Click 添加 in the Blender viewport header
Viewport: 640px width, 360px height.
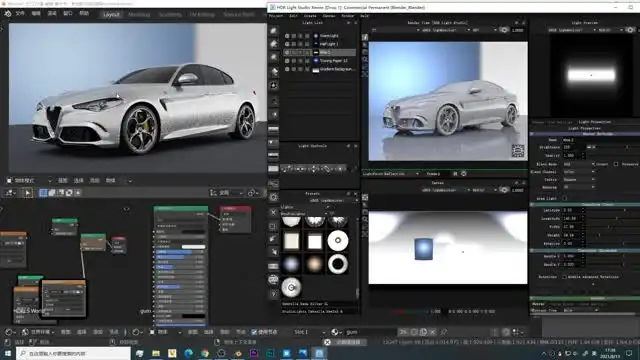(94, 180)
